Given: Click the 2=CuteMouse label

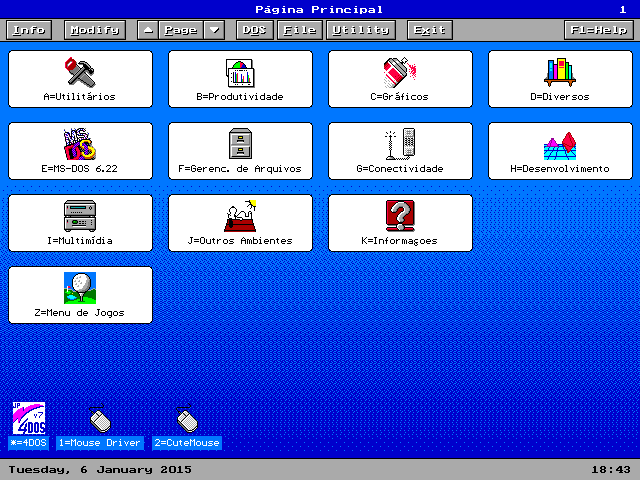Looking at the screenshot, I should pyautogui.click(x=187, y=443).
